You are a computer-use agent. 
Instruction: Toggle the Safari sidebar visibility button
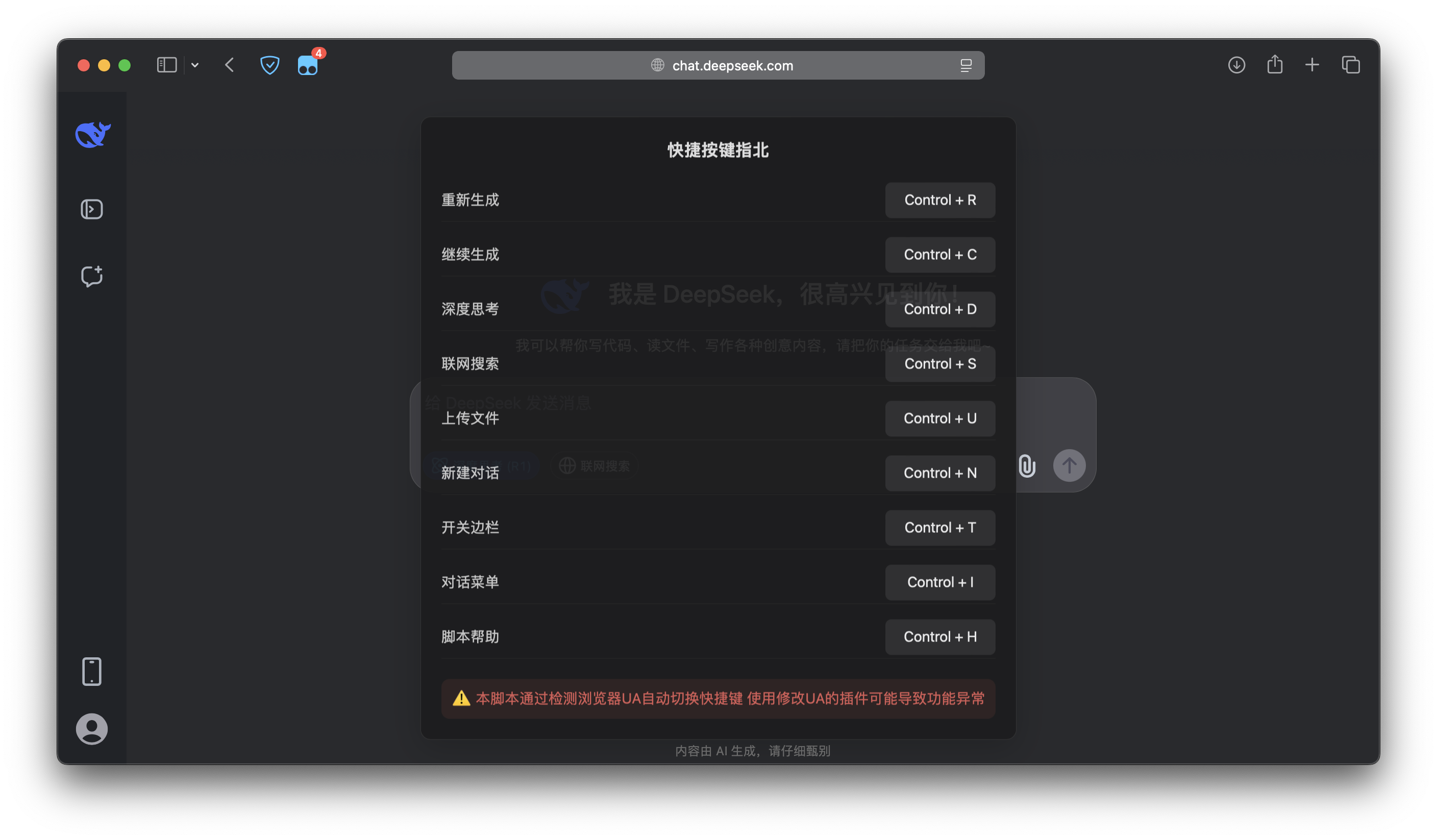coord(166,65)
